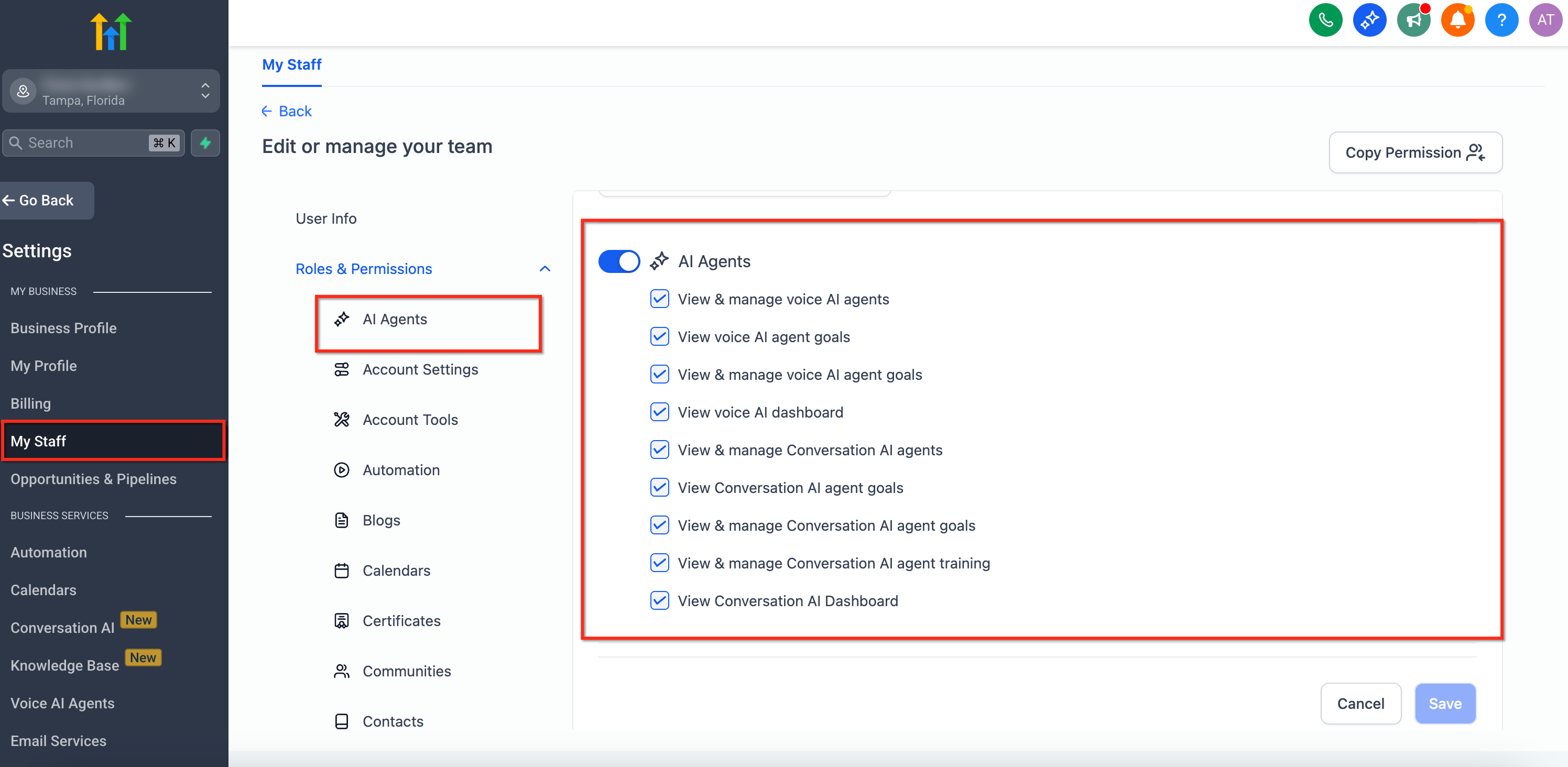The width and height of the screenshot is (1568, 767).
Task: Open the AT user avatar
Action: 1545,20
